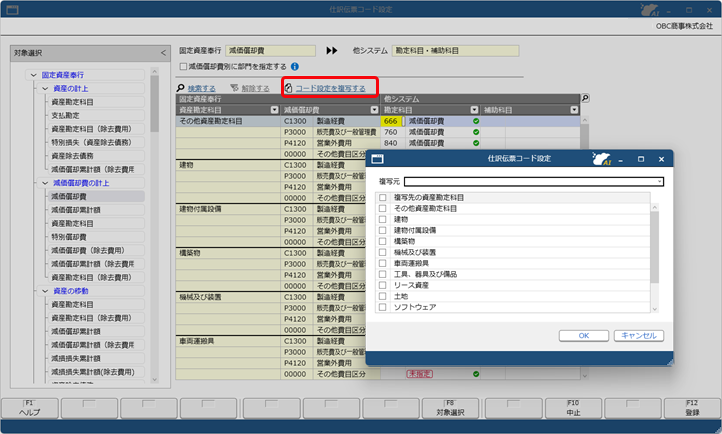Click the F8 対象選択 function key
722x434 pixels.
click(450, 408)
